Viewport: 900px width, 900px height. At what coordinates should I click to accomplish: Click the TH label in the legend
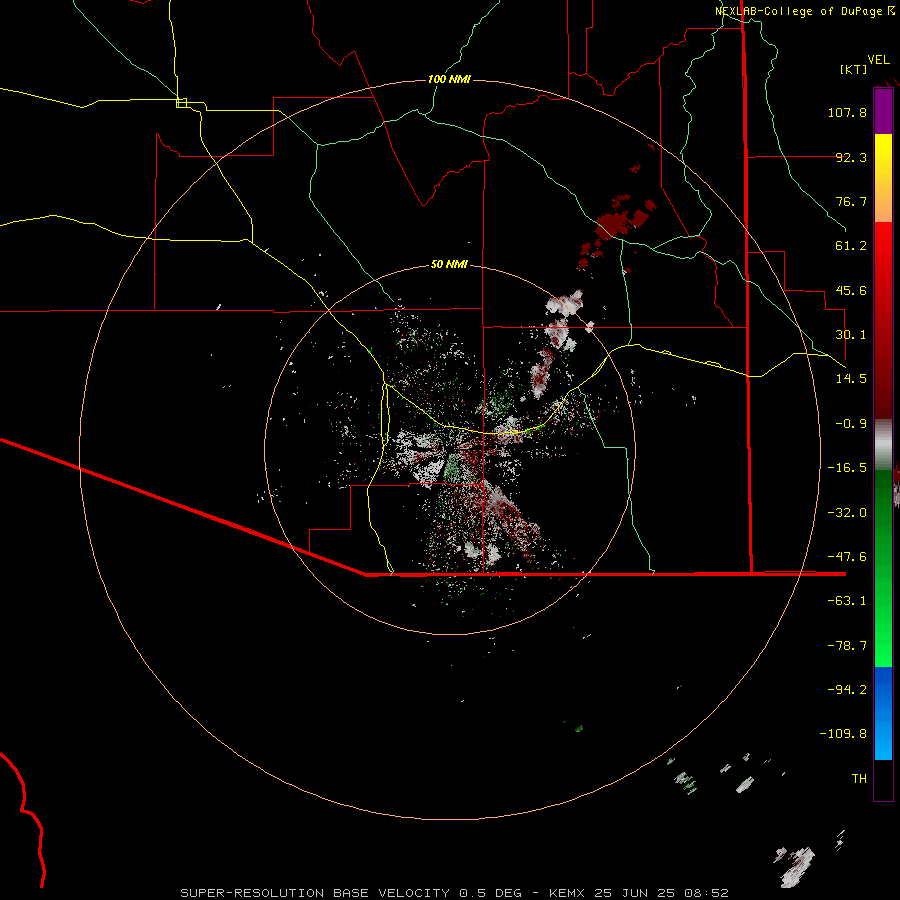(859, 779)
